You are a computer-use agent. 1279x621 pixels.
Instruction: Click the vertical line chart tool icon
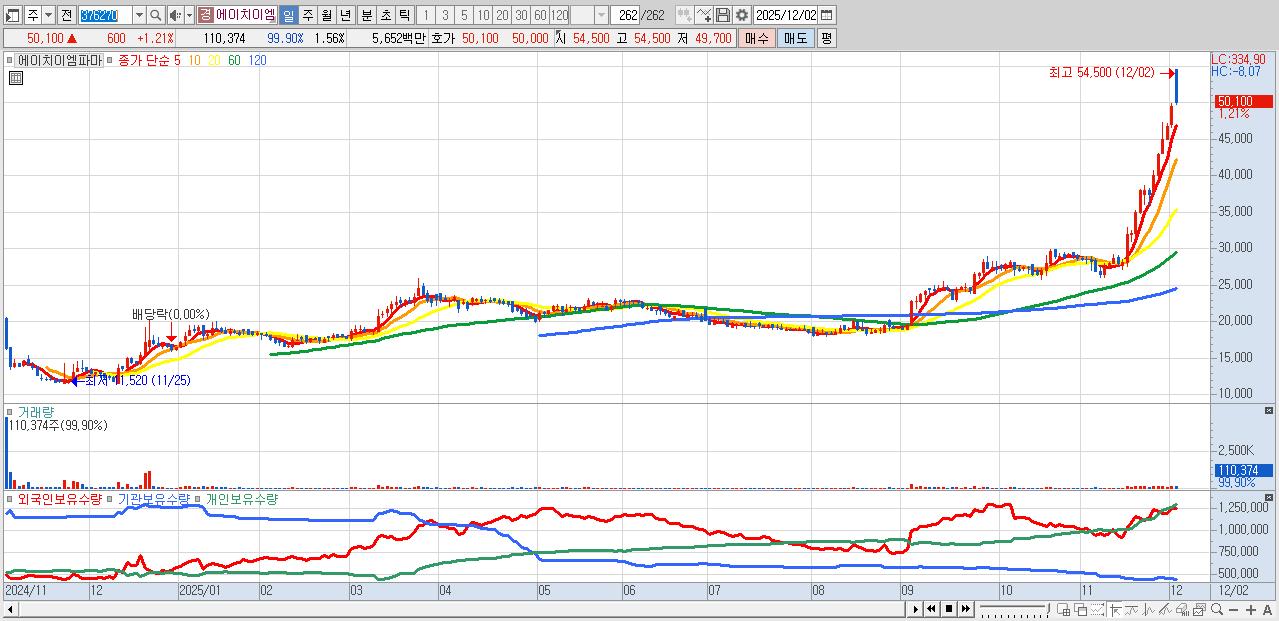(1148, 610)
